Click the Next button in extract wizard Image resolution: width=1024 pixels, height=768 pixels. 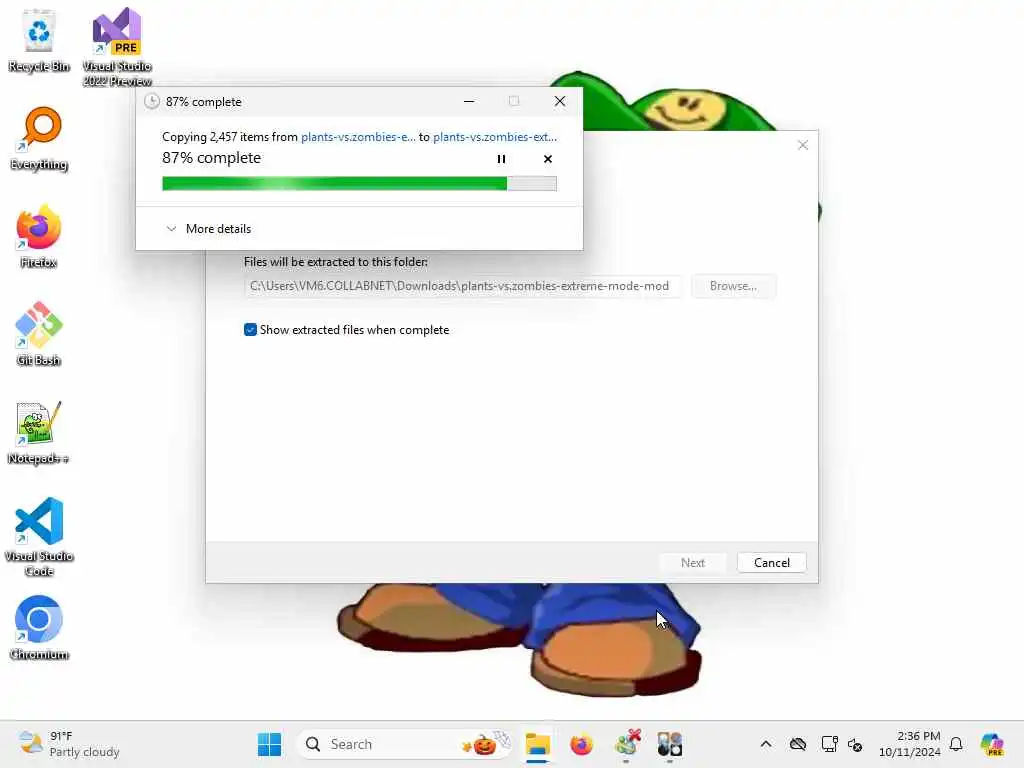click(x=693, y=562)
